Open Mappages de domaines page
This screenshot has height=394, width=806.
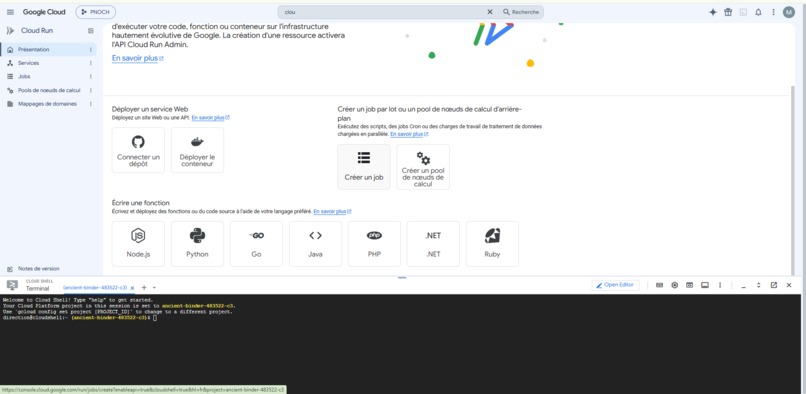(x=48, y=103)
